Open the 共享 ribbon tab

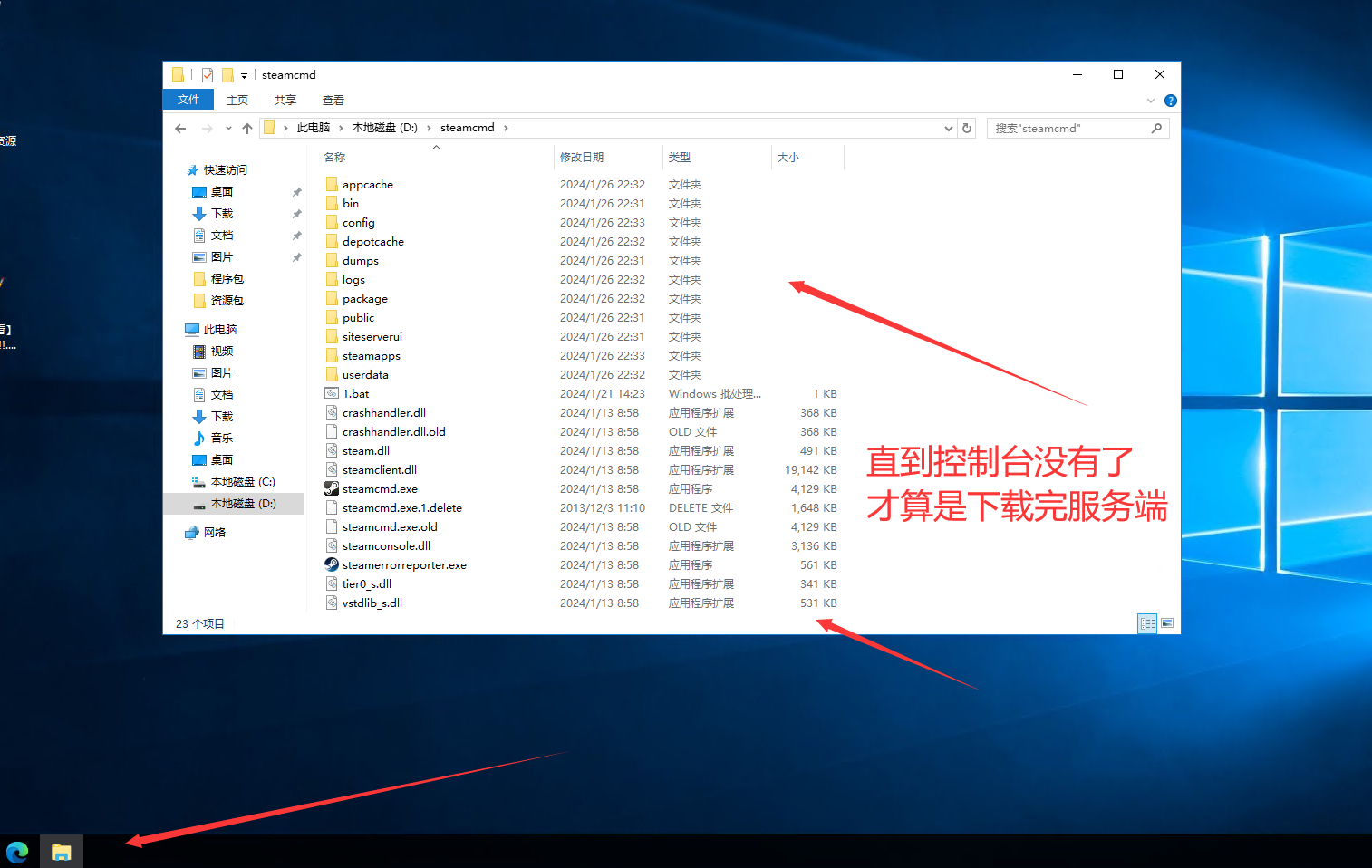285,100
